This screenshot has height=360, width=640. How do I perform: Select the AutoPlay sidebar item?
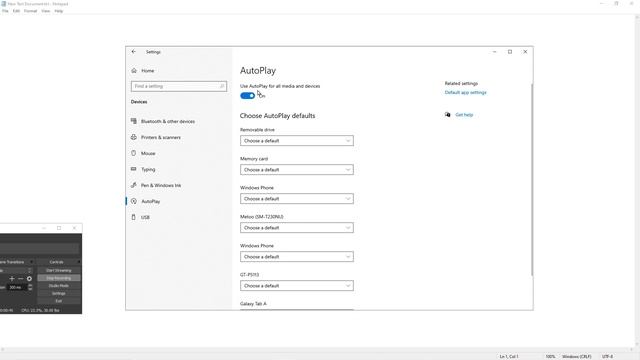[151, 201]
